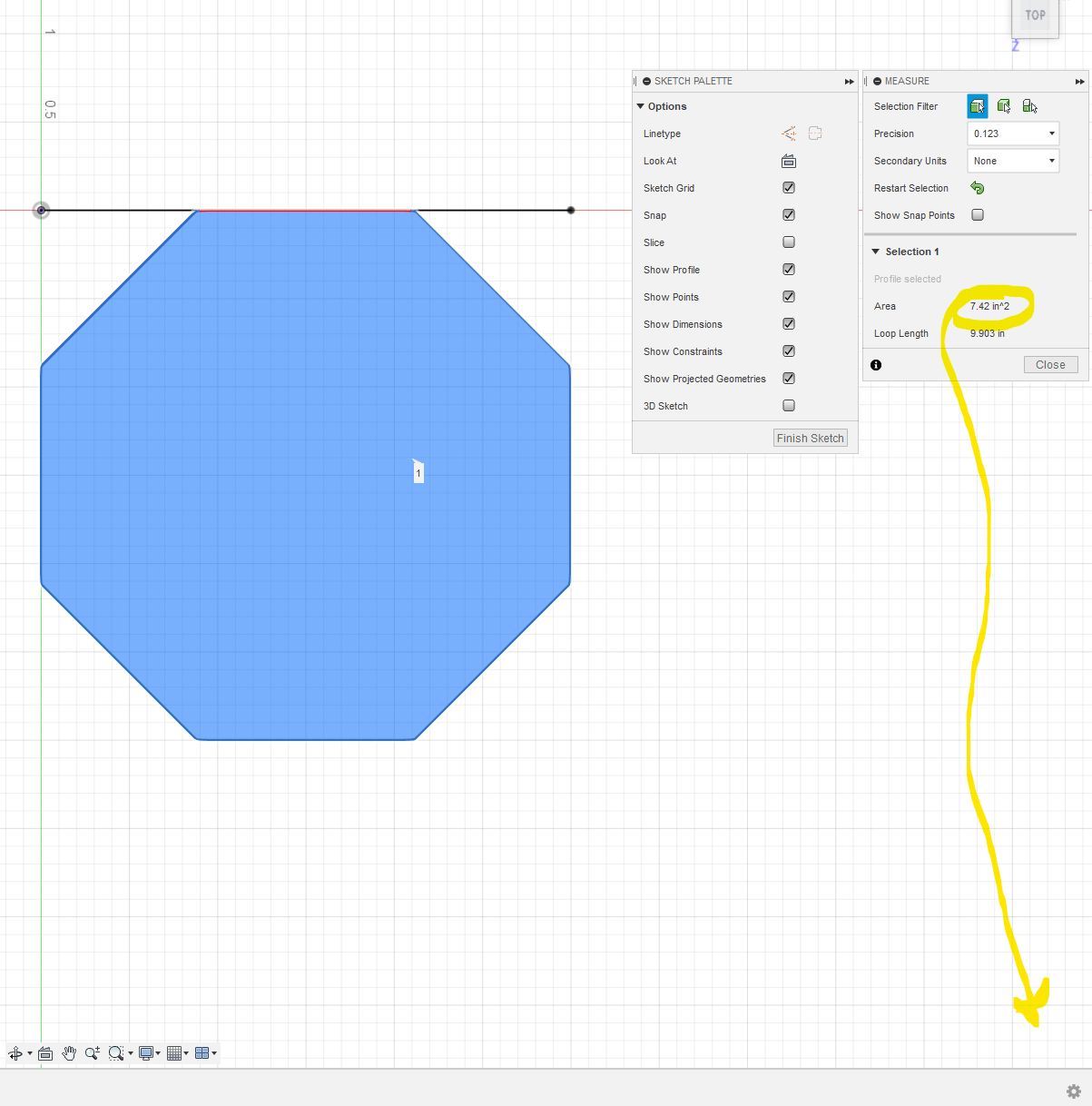This screenshot has height=1106, width=1092.
Task: Open the settings gear in bottom corner
Action: [1074, 1091]
